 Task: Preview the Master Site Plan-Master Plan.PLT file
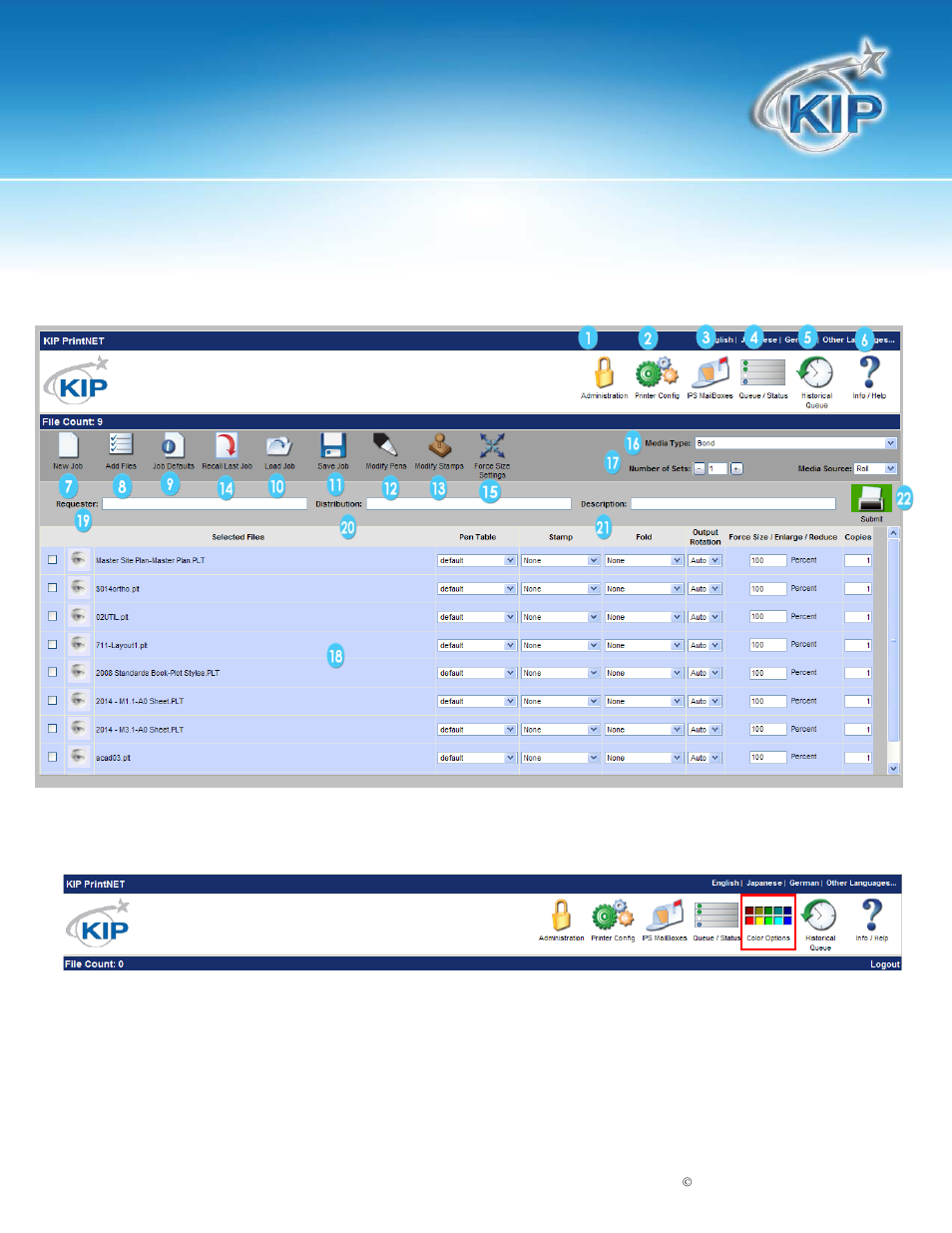[78, 559]
